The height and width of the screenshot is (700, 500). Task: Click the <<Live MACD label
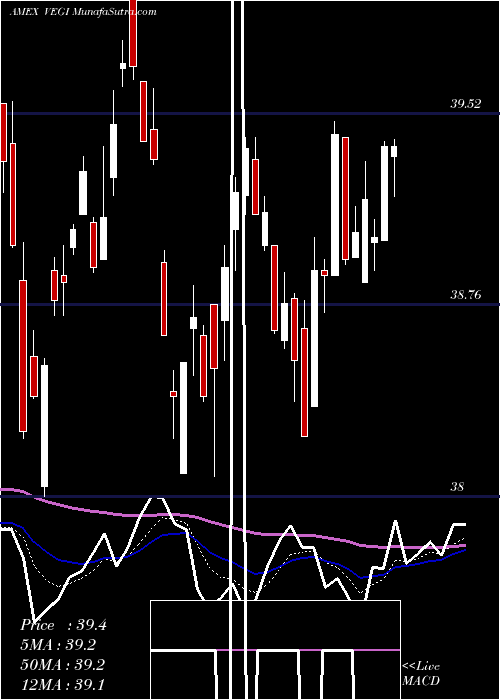[x=421, y=674]
